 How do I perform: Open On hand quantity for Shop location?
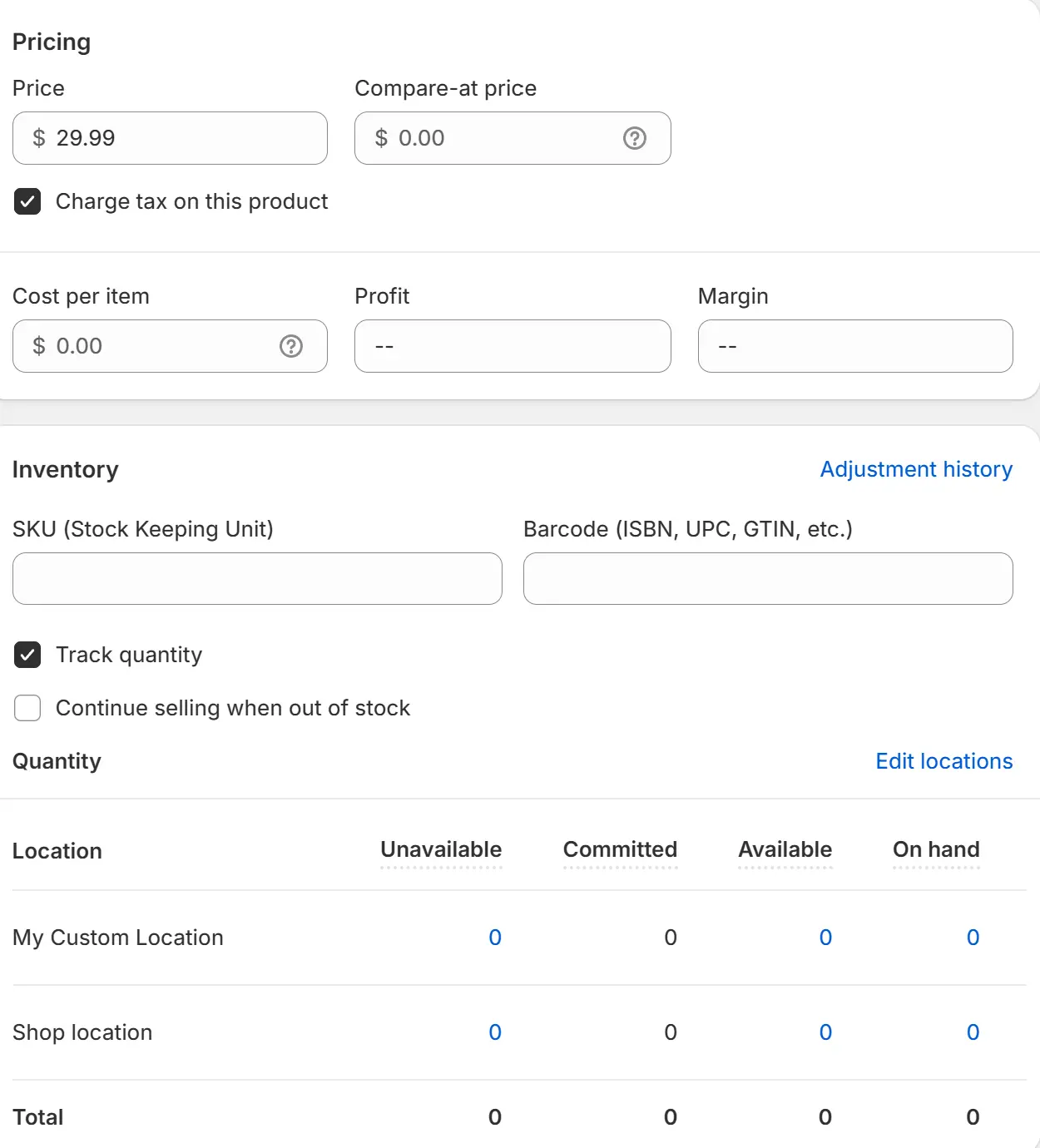pos(973,1032)
